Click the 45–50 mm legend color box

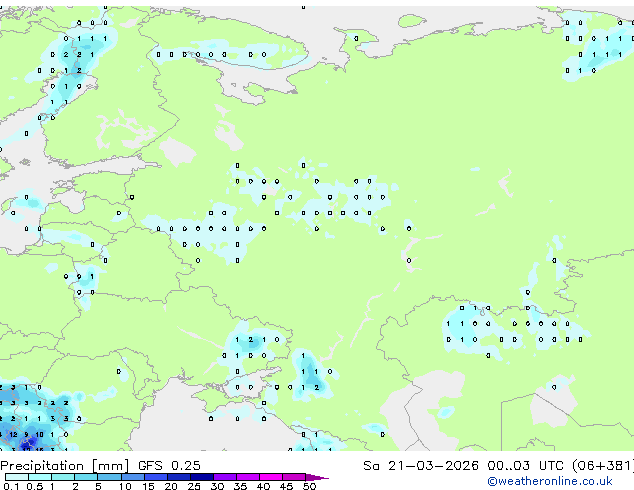click(x=294, y=477)
